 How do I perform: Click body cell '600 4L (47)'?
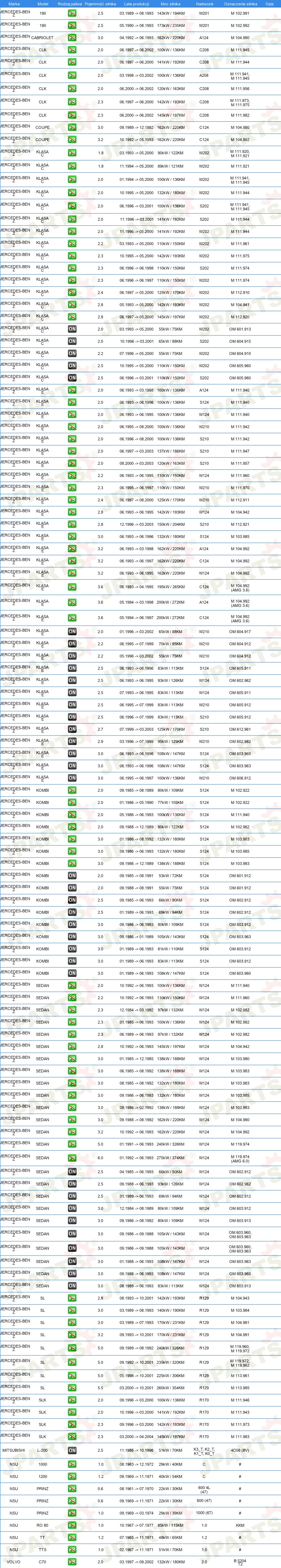pyautogui.click(x=204, y=1490)
